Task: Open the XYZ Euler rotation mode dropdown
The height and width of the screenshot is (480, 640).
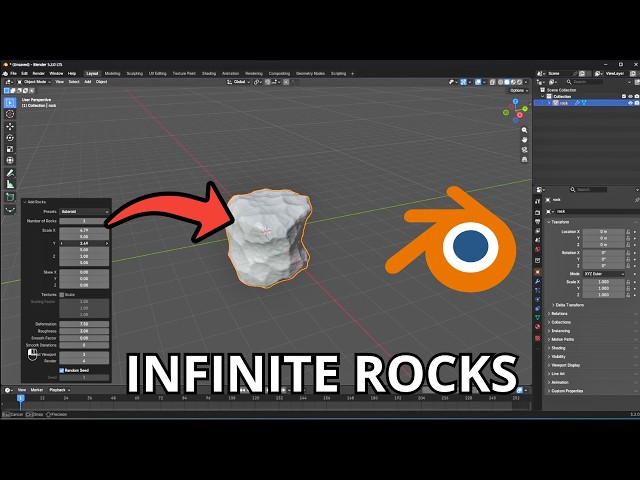Action: (x=604, y=274)
